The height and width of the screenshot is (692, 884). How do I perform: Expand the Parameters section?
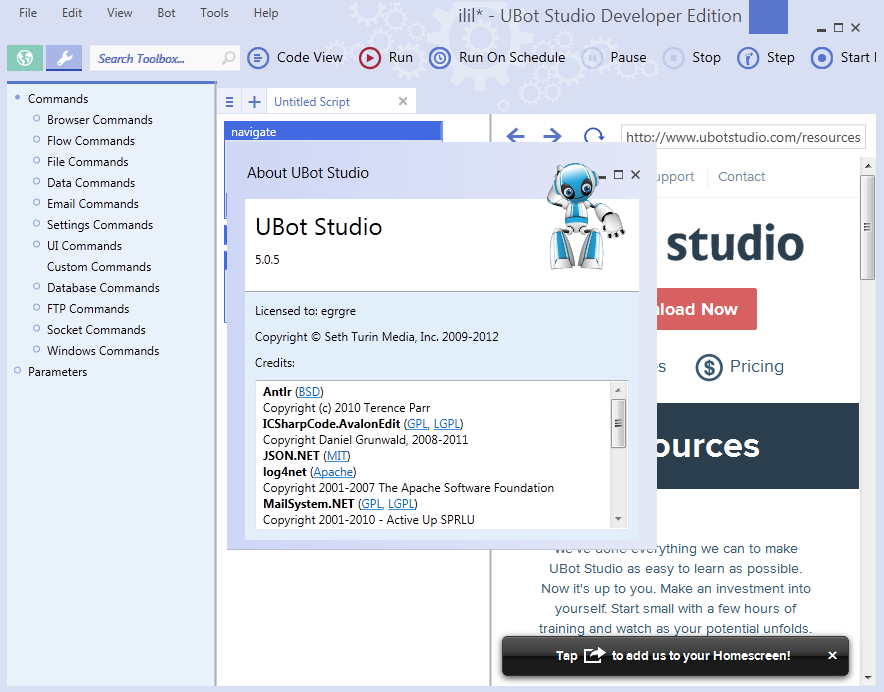coord(17,371)
